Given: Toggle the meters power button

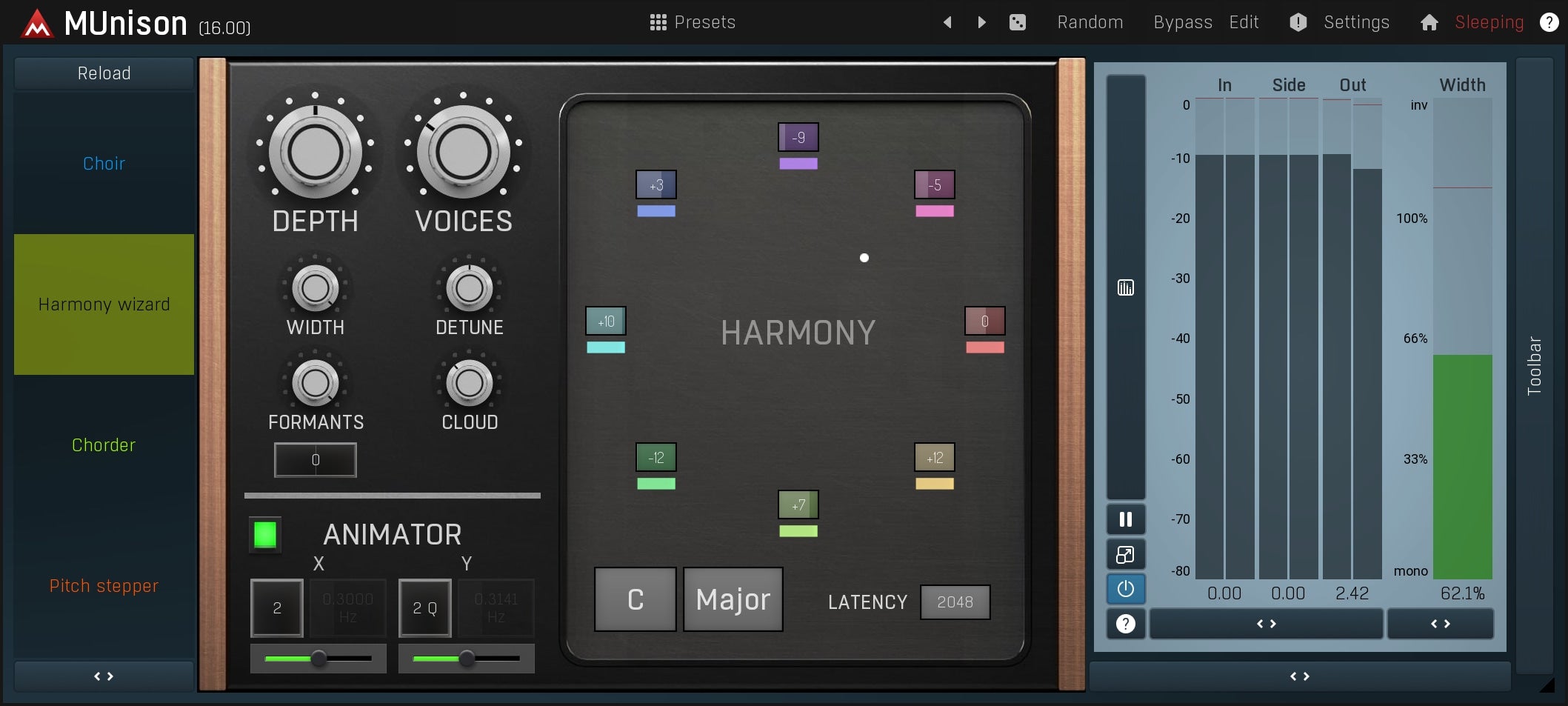Looking at the screenshot, I should pos(1125,589).
